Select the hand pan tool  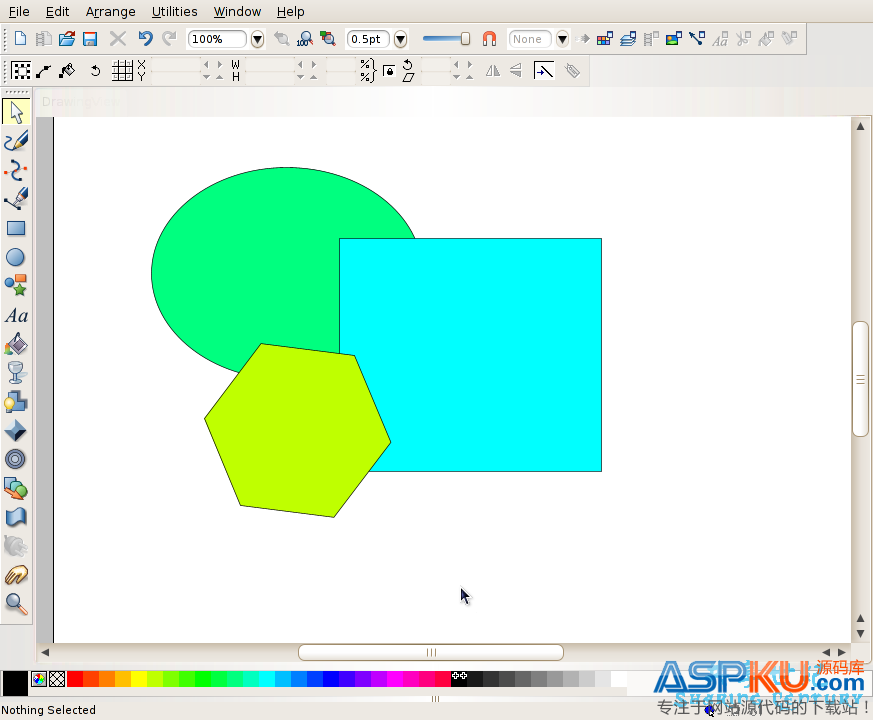pyautogui.click(x=16, y=575)
